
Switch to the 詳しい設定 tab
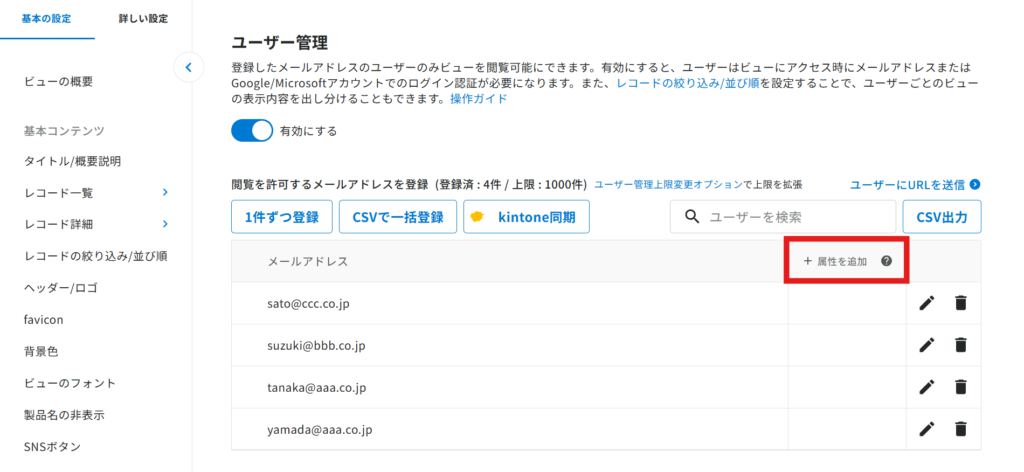[143, 18]
